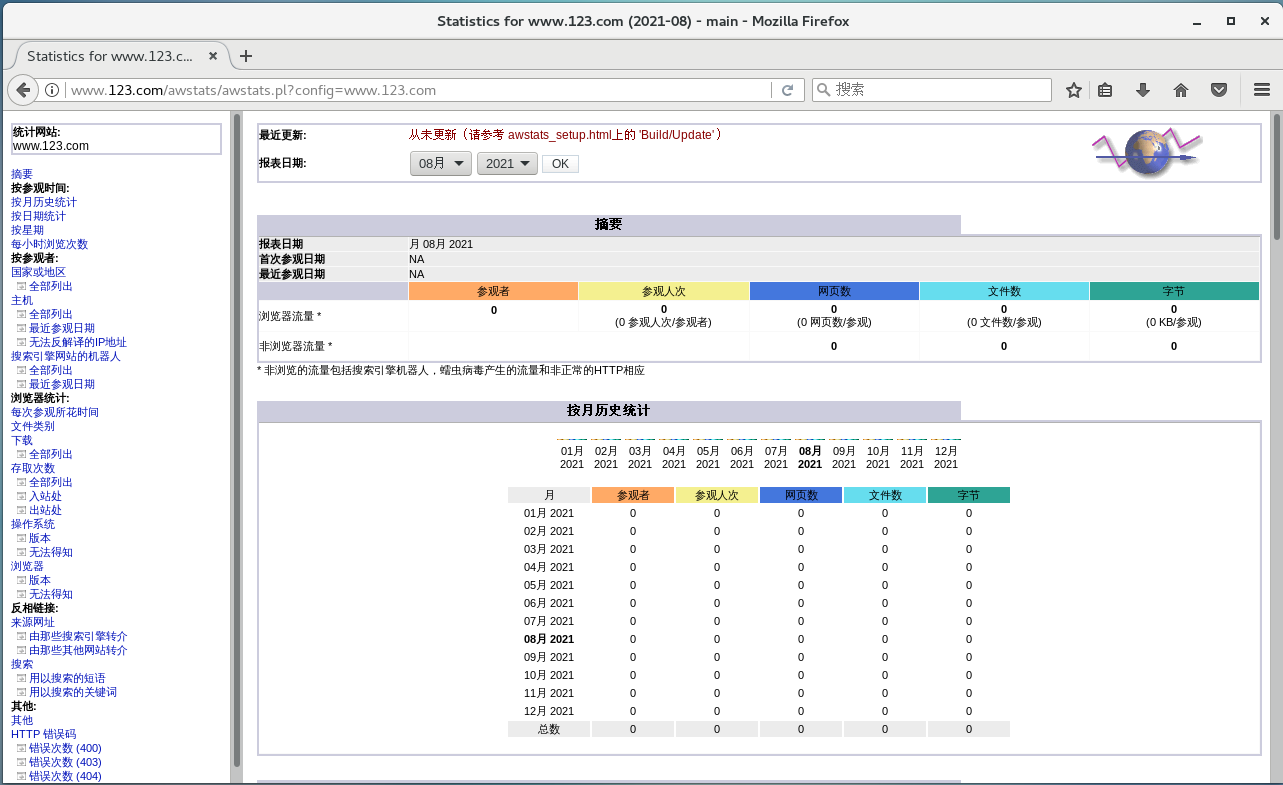Open 每次参观所花时间 sidebar link
1283x785 pixels.
coord(55,412)
